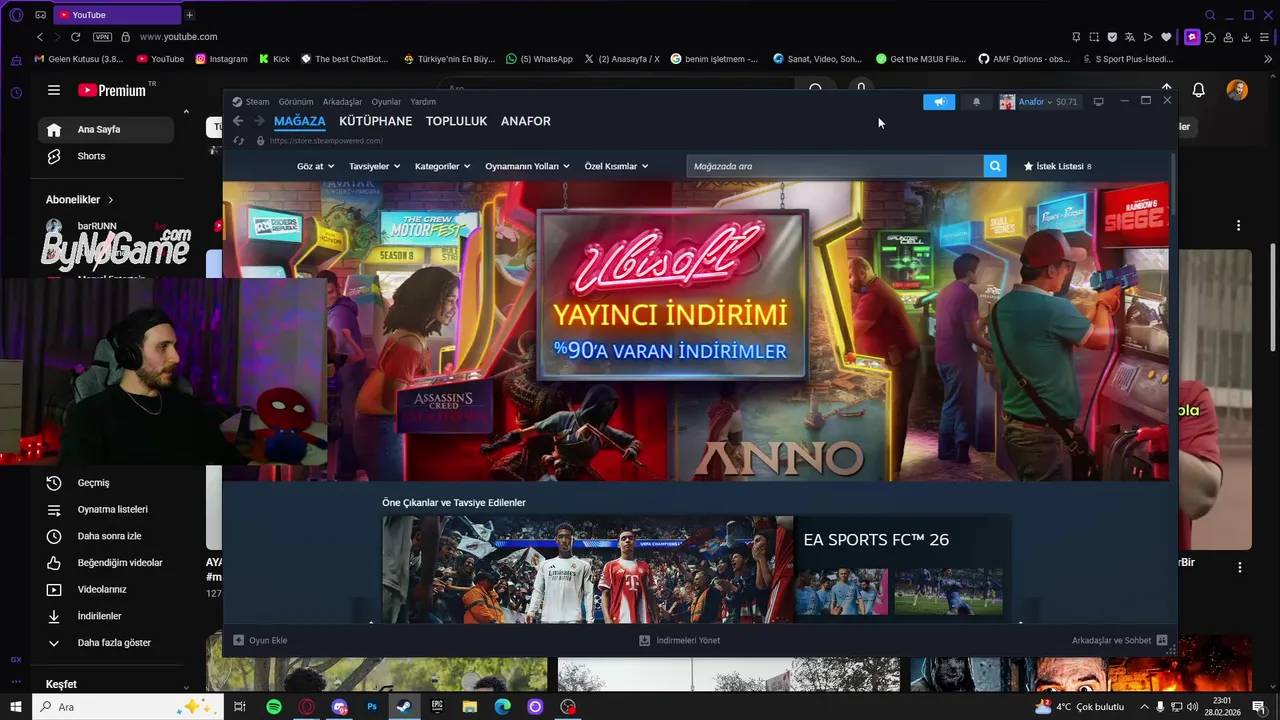Open the 'Yardım' menu in Steam
1280x720 pixels.
tap(423, 102)
